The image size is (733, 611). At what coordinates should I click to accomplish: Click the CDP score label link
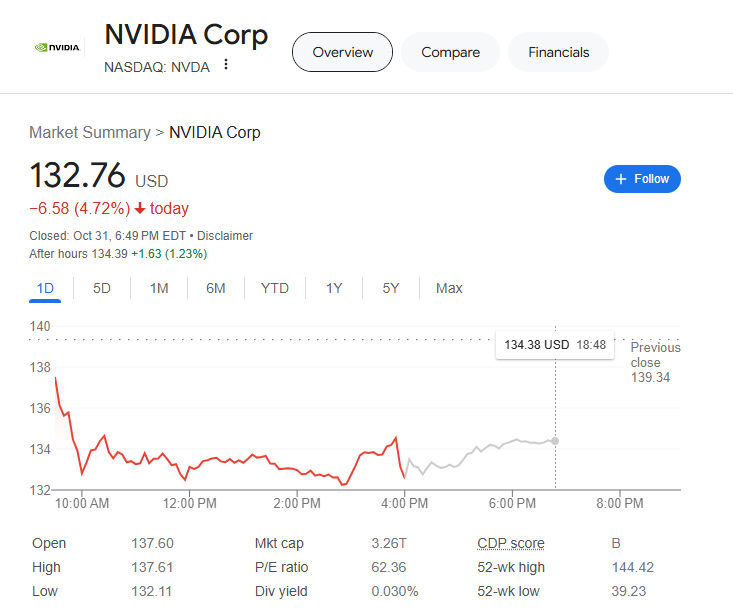(510, 543)
